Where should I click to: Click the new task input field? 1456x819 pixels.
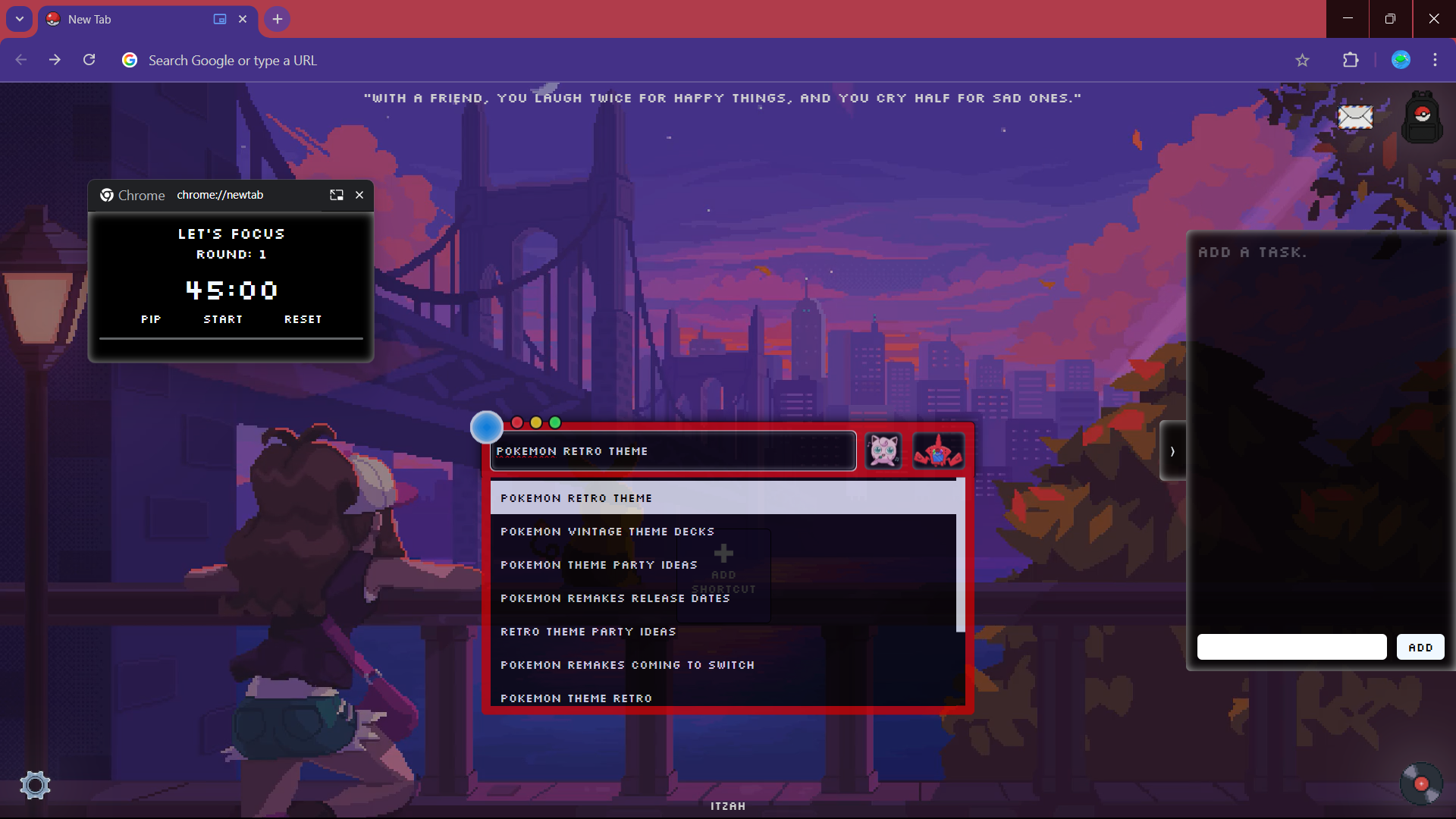pyautogui.click(x=1291, y=647)
